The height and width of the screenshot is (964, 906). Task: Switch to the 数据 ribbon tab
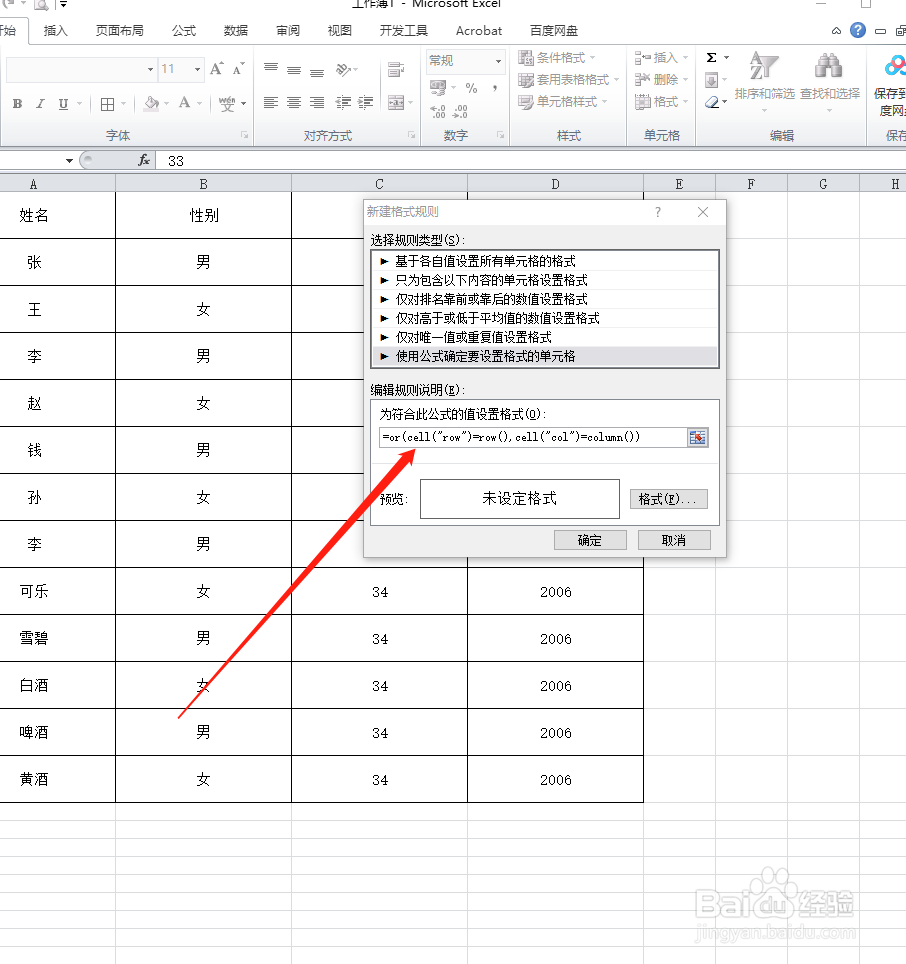[x=236, y=31]
